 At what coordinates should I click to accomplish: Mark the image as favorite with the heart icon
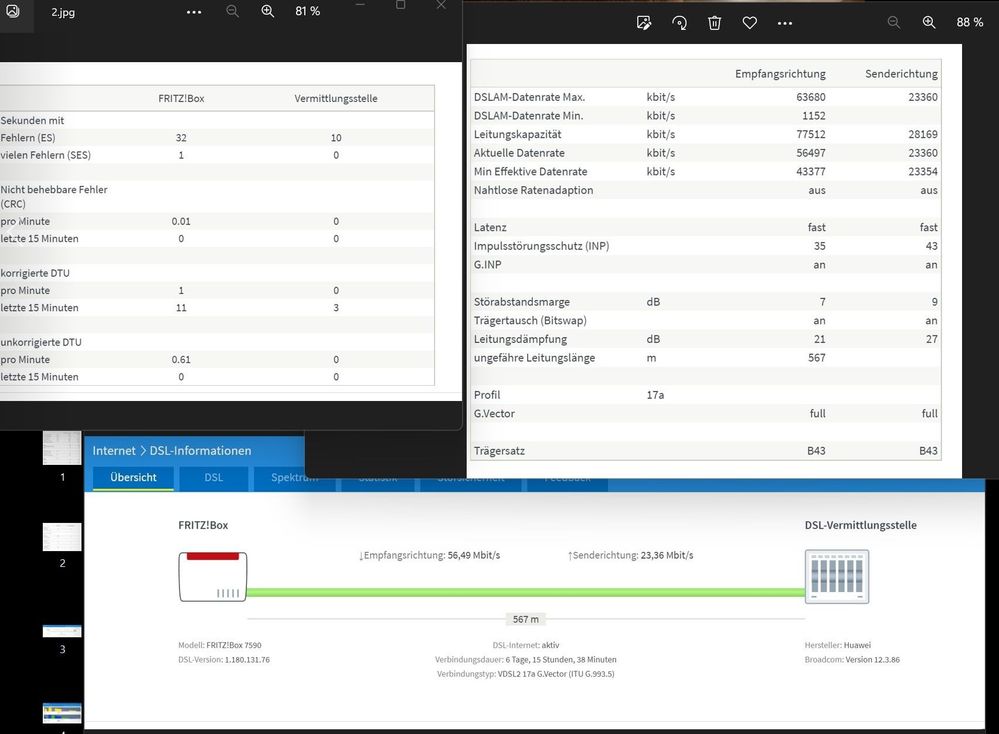coord(749,23)
